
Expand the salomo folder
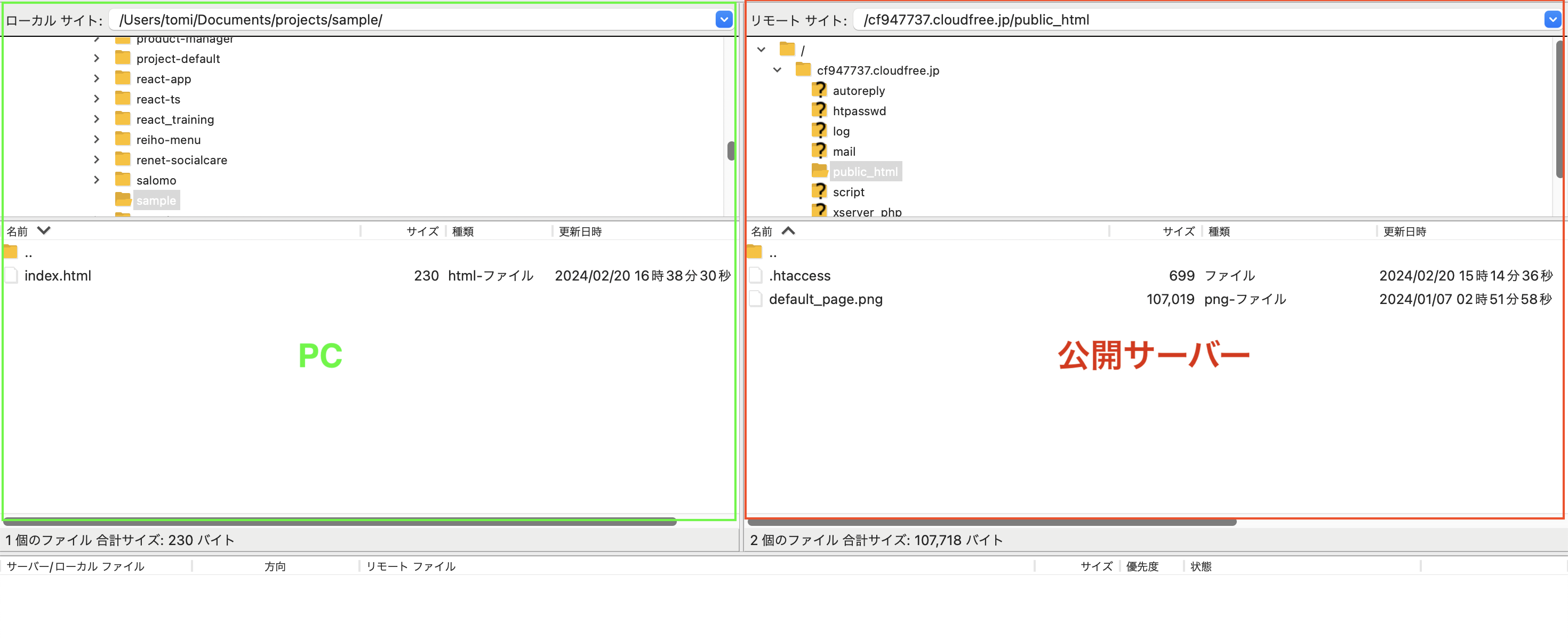(97, 180)
